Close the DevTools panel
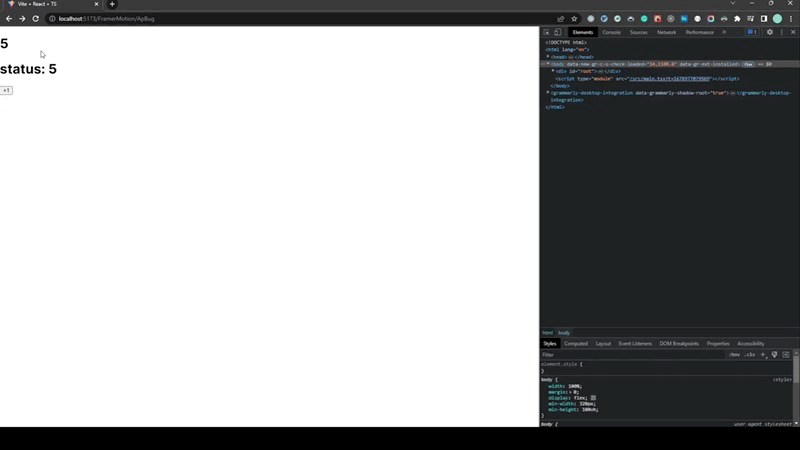Viewport: 800px width, 450px height. (x=793, y=32)
